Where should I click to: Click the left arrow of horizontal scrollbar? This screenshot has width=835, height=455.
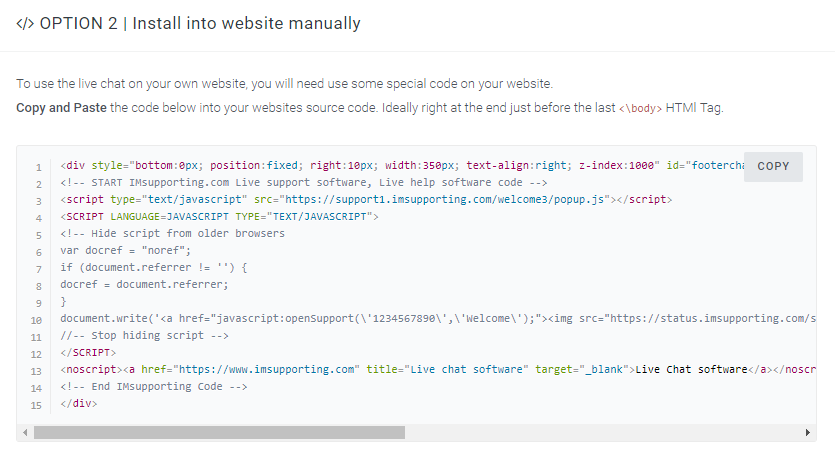click(x=25, y=433)
